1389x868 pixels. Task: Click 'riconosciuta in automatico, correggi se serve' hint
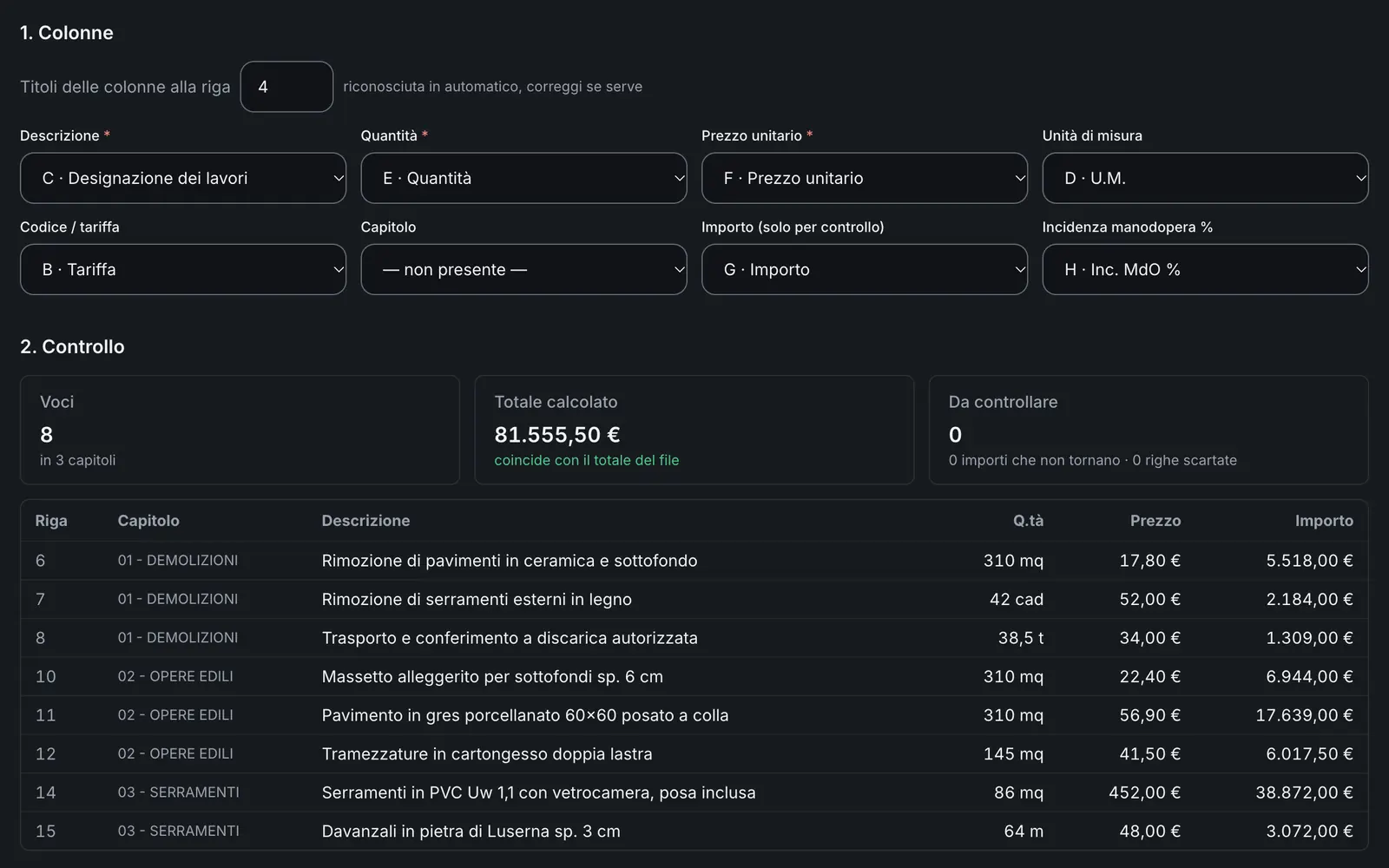(x=493, y=87)
